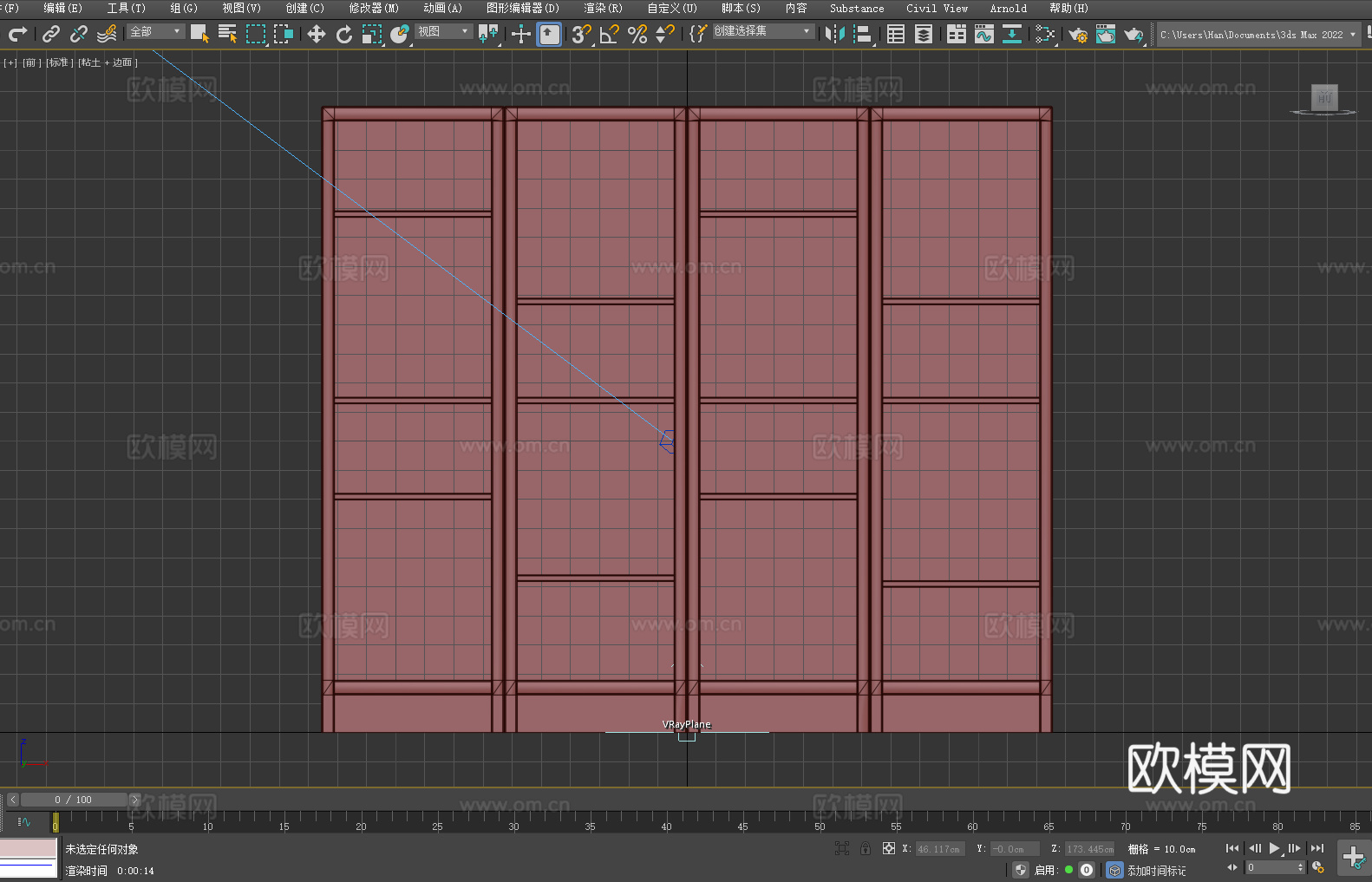Open the Civil View menu

tap(938, 8)
